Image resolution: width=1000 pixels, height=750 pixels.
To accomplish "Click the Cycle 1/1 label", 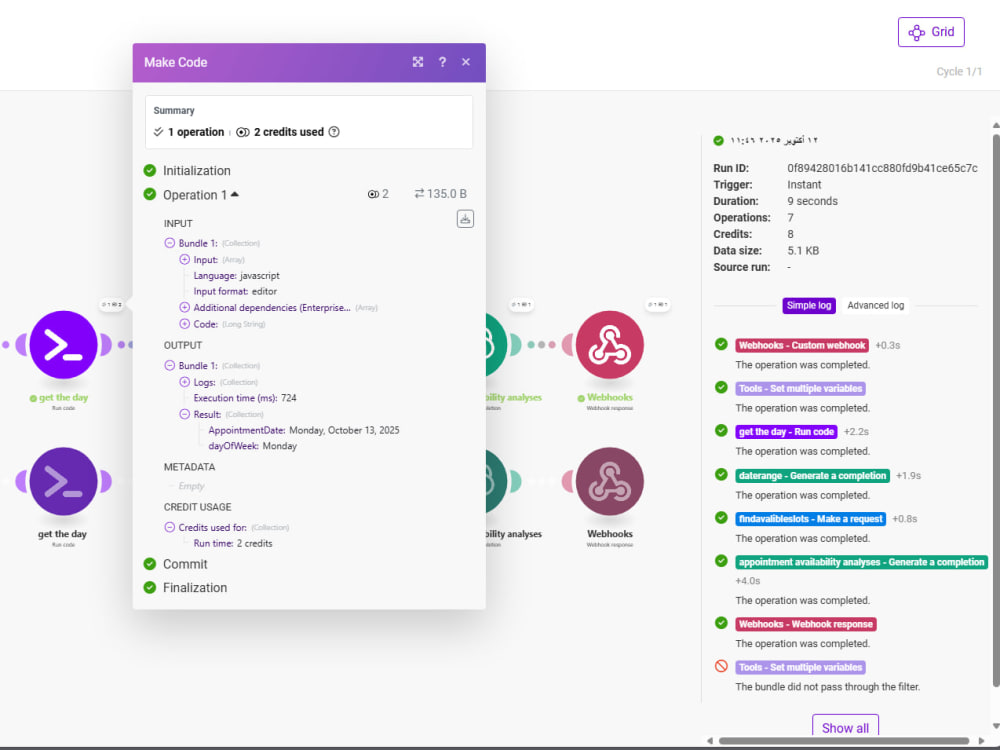I will click(959, 71).
